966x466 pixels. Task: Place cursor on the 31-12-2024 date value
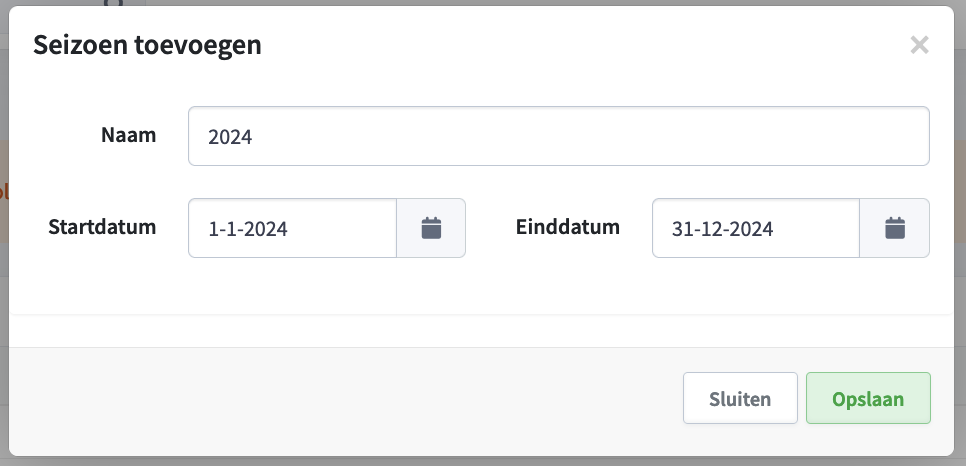coord(722,229)
